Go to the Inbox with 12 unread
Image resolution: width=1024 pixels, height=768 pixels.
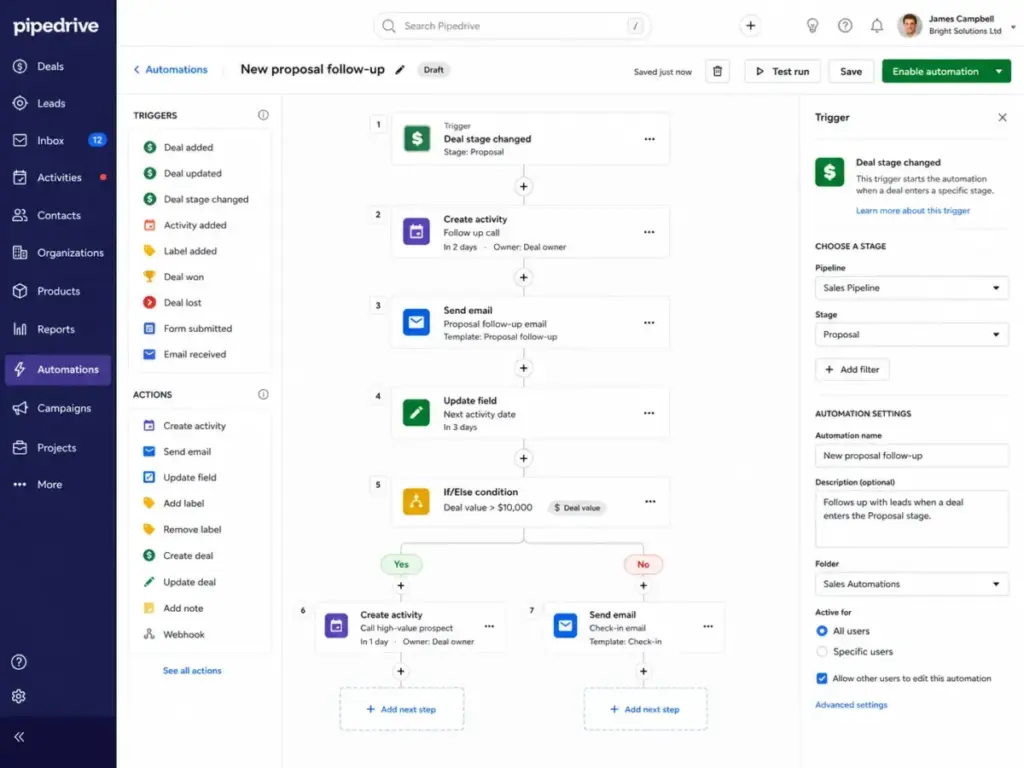pyautogui.click(x=57, y=140)
